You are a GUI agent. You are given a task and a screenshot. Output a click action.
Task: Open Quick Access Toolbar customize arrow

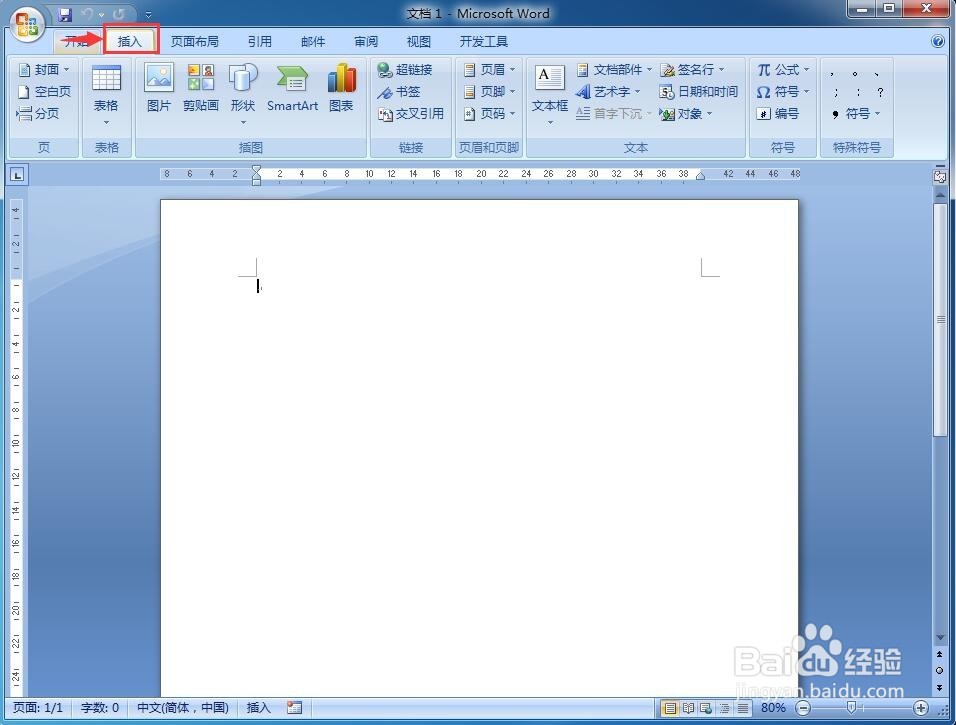coord(148,15)
